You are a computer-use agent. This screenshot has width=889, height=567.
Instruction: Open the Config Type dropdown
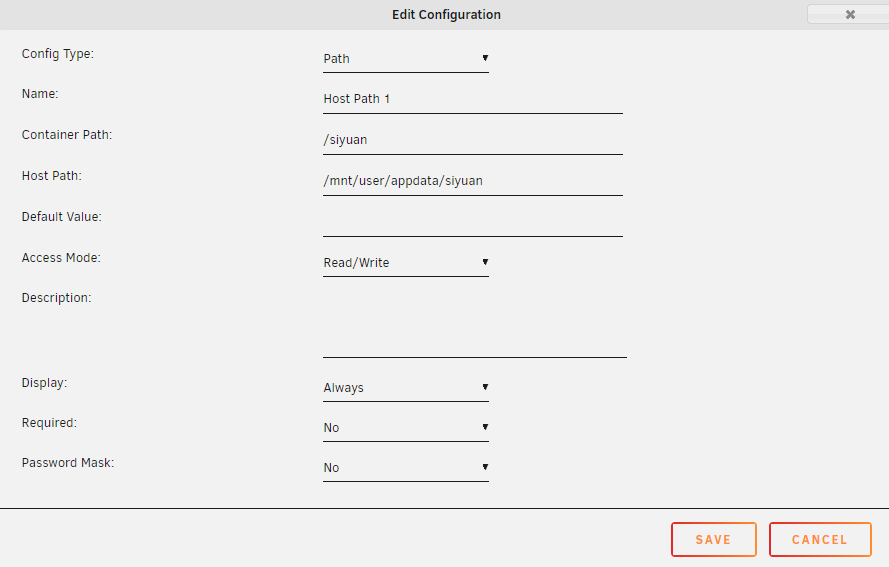click(x=405, y=59)
